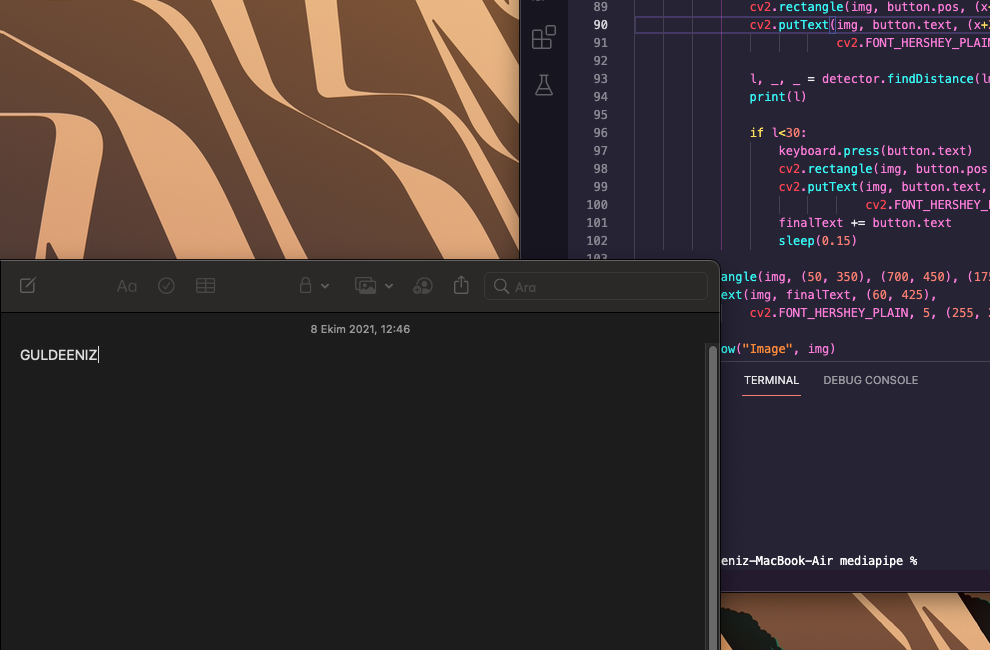Screen dimensions: 990x650
Task: Switch to DEBUG CONSOLE tab
Action: click(x=870, y=380)
